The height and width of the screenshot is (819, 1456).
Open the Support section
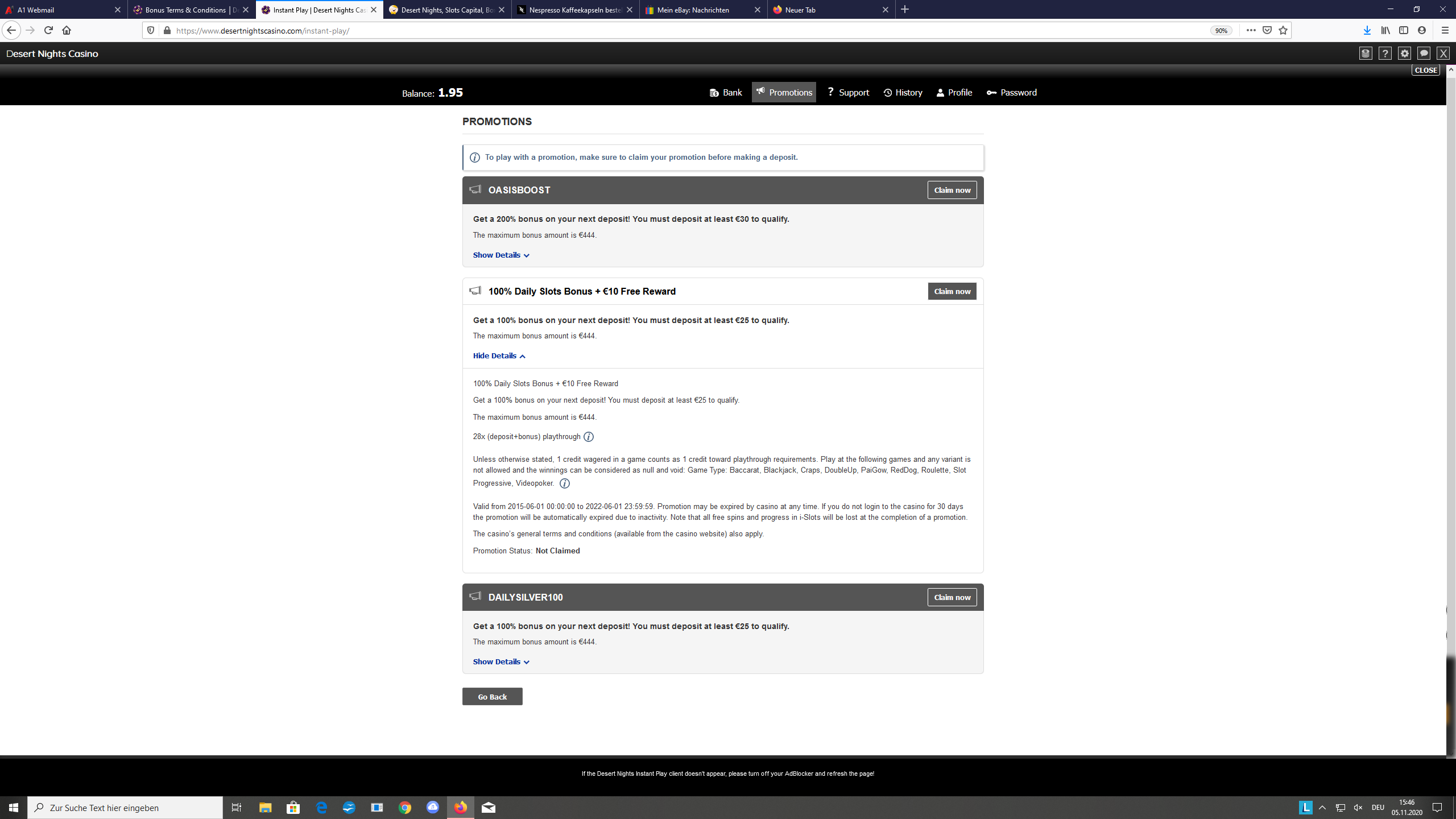[848, 93]
